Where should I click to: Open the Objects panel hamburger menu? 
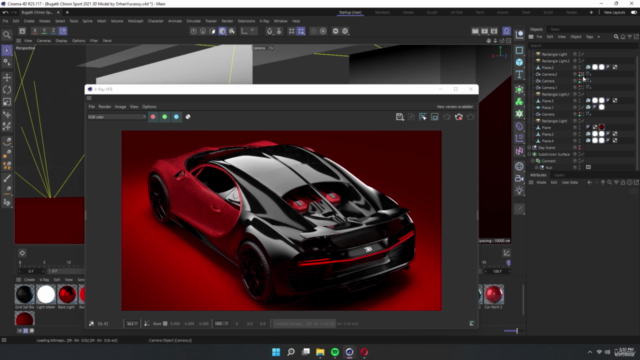531,37
